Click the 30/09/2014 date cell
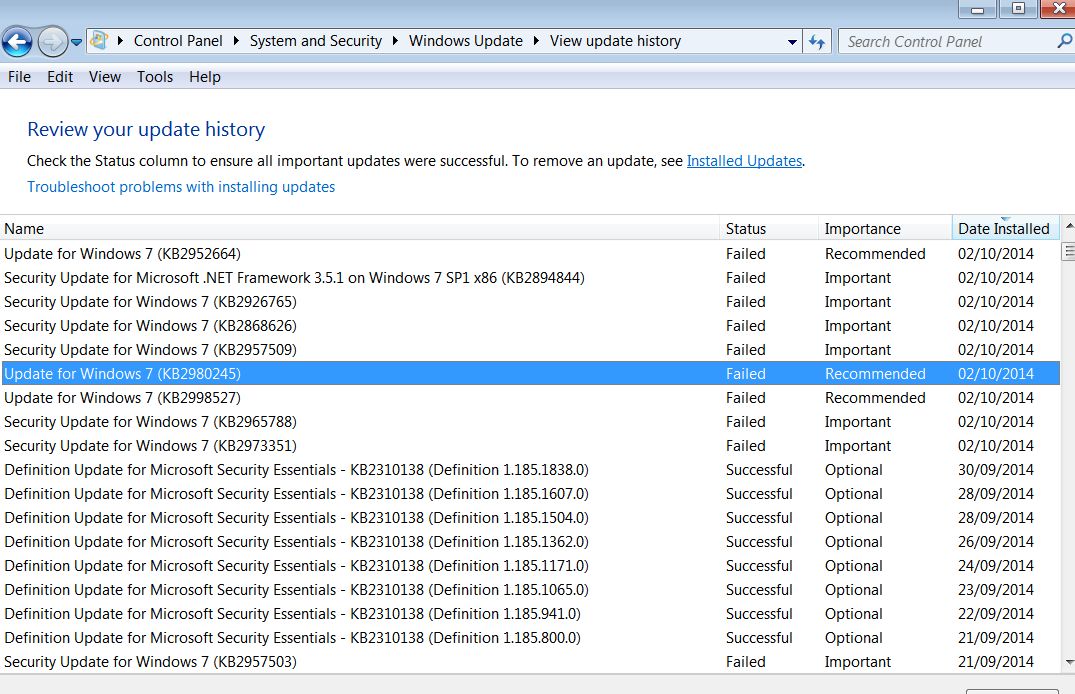 click(995, 470)
